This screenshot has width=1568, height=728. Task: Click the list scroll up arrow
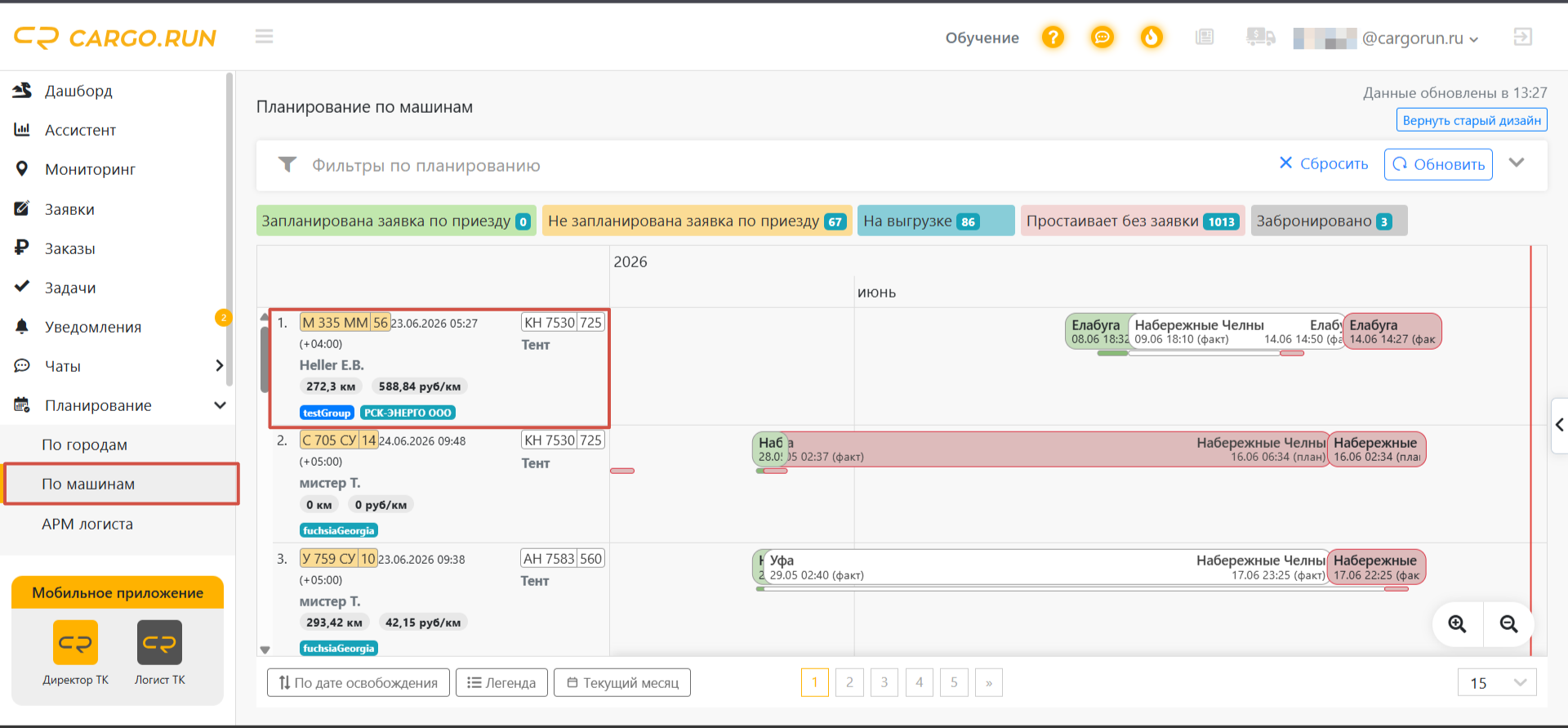point(265,316)
